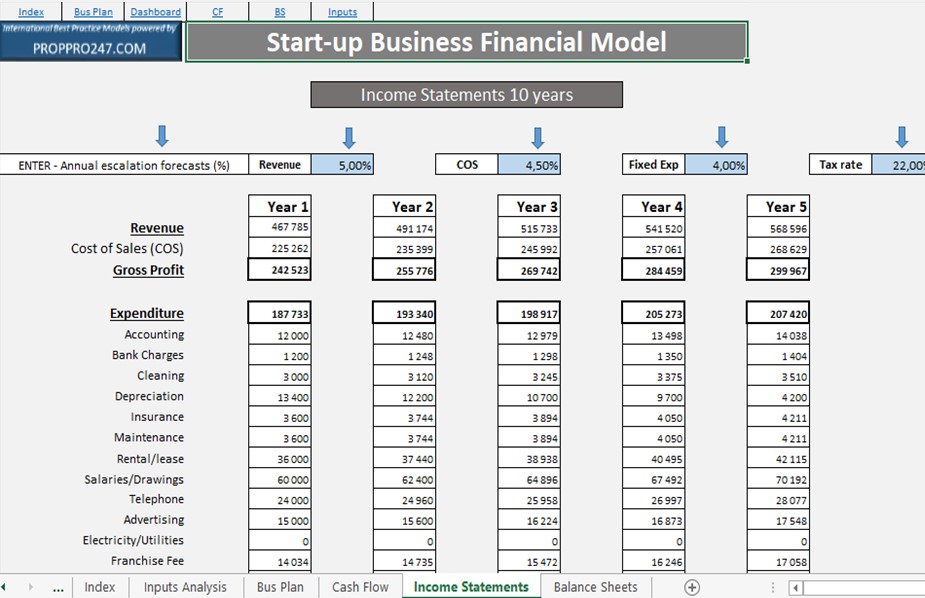This screenshot has height=598, width=925.
Task: Click the previous sheet navigation arrow
Action: (x=4, y=587)
